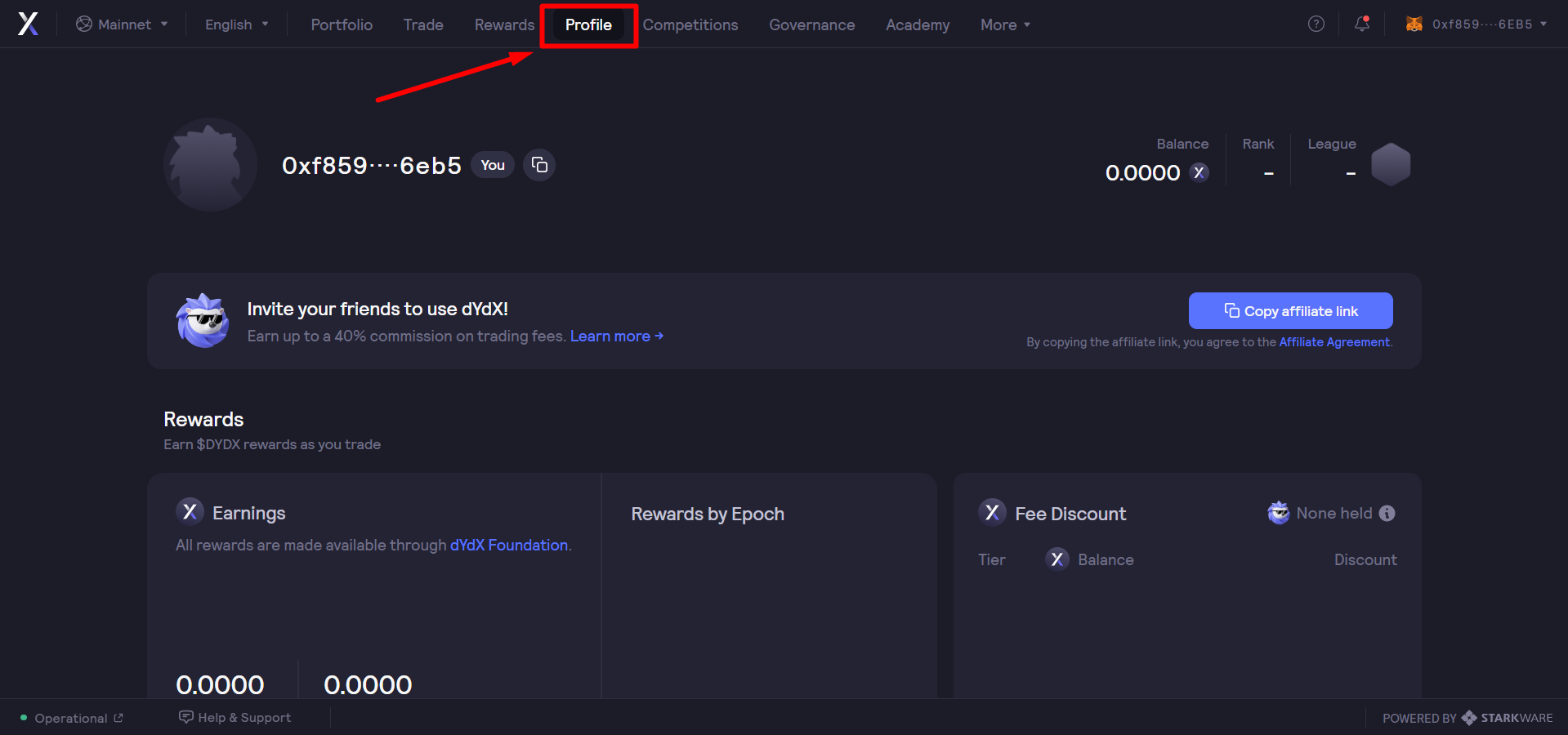This screenshot has height=735, width=1568.
Task: Click the Fee Discount DYDX icon
Action: pyautogui.click(x=992, y=512)
